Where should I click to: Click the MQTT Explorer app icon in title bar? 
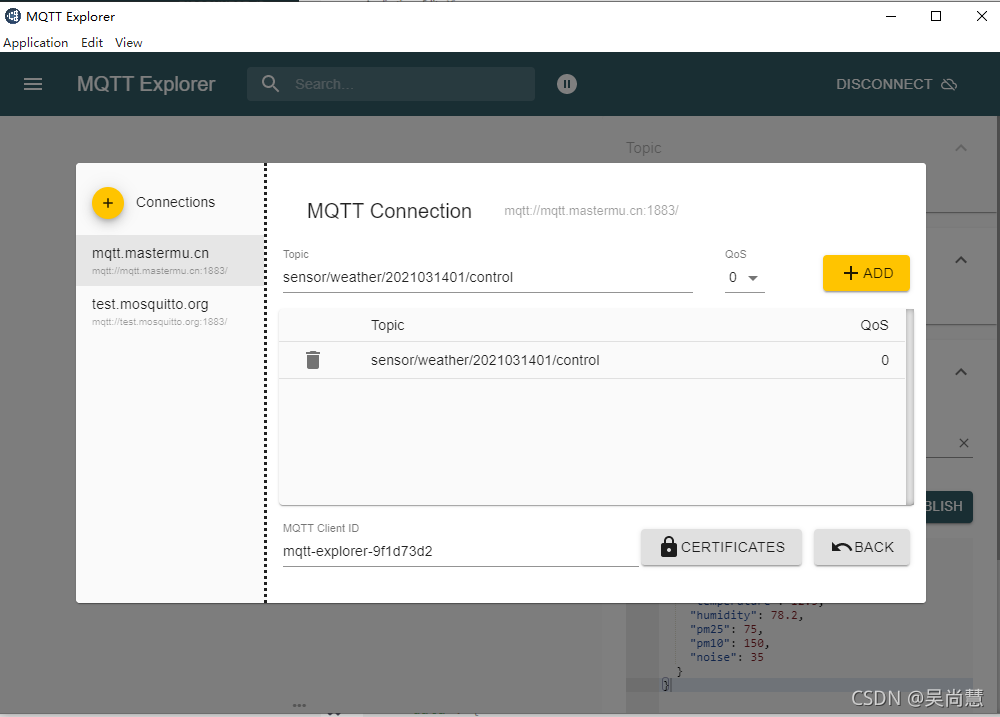tap(13, 16)
